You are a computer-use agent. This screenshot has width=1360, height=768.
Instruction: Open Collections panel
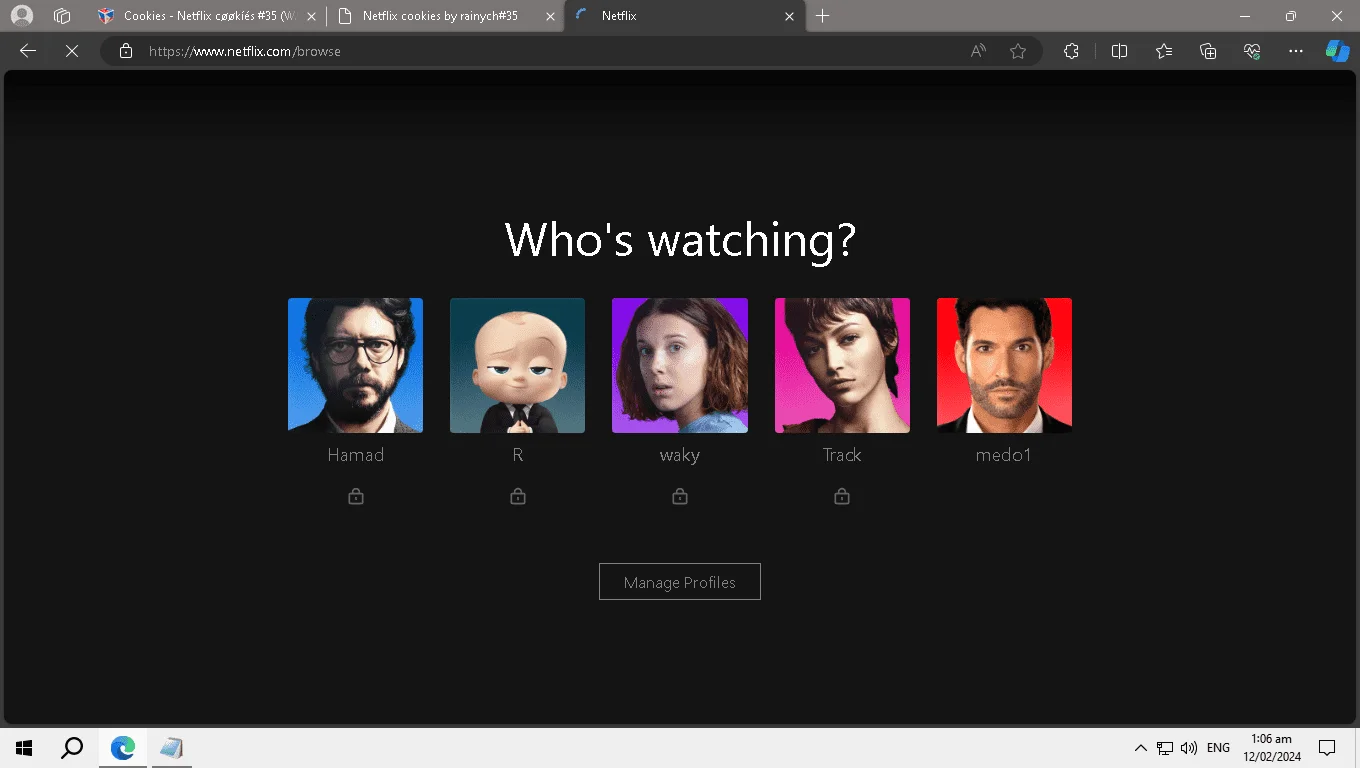coord(1208,51)
